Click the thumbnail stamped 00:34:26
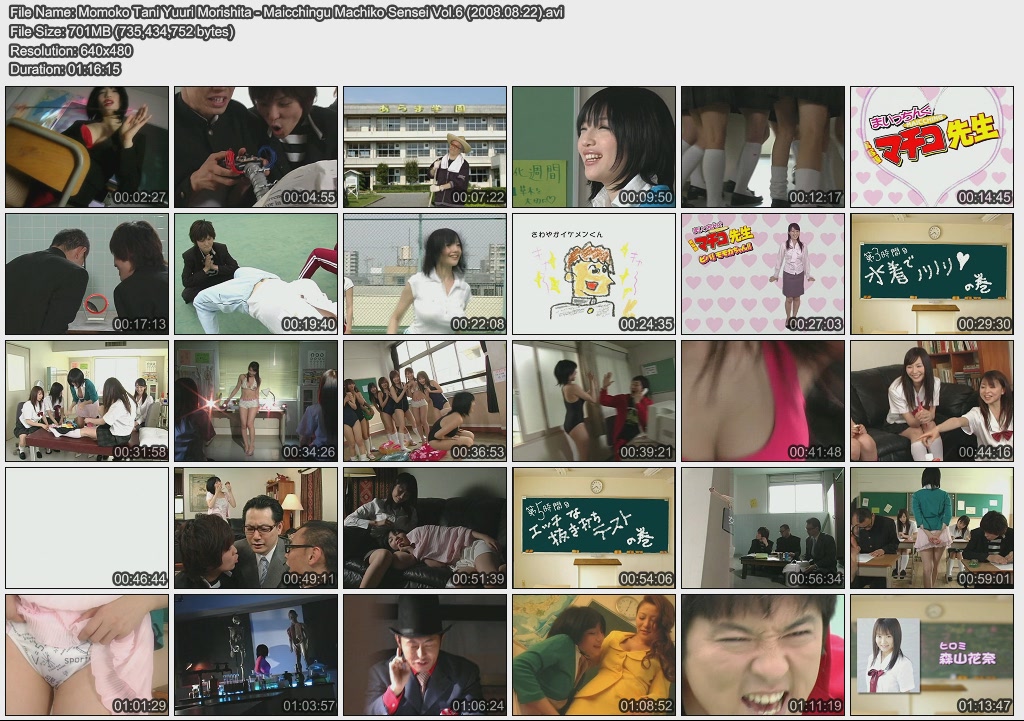This screenshot has width=1024, height=721. (x=256, y=401)
